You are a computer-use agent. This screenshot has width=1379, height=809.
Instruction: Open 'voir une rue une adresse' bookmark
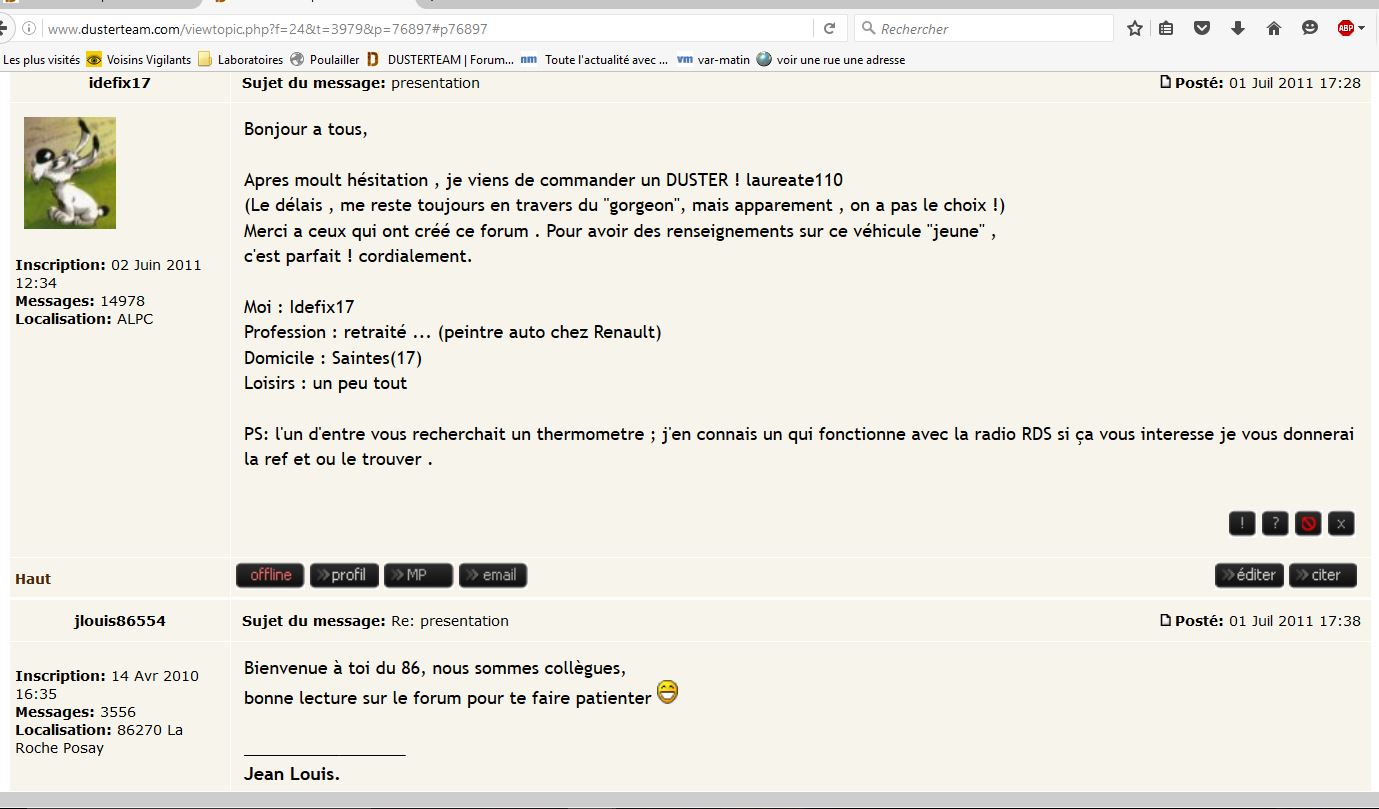click(x=831, y=60)
